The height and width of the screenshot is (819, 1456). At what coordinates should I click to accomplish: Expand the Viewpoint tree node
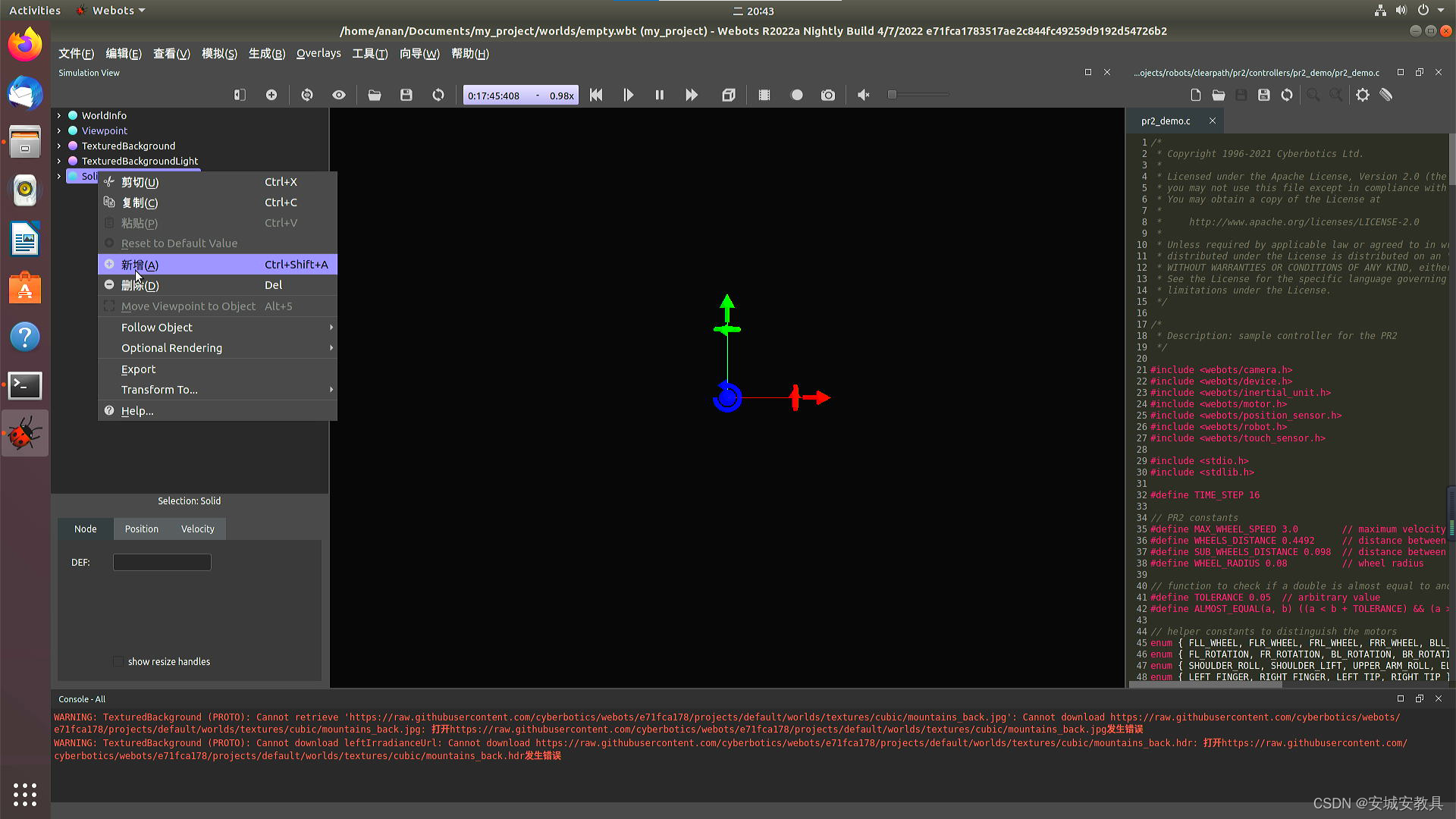[59, 130]
